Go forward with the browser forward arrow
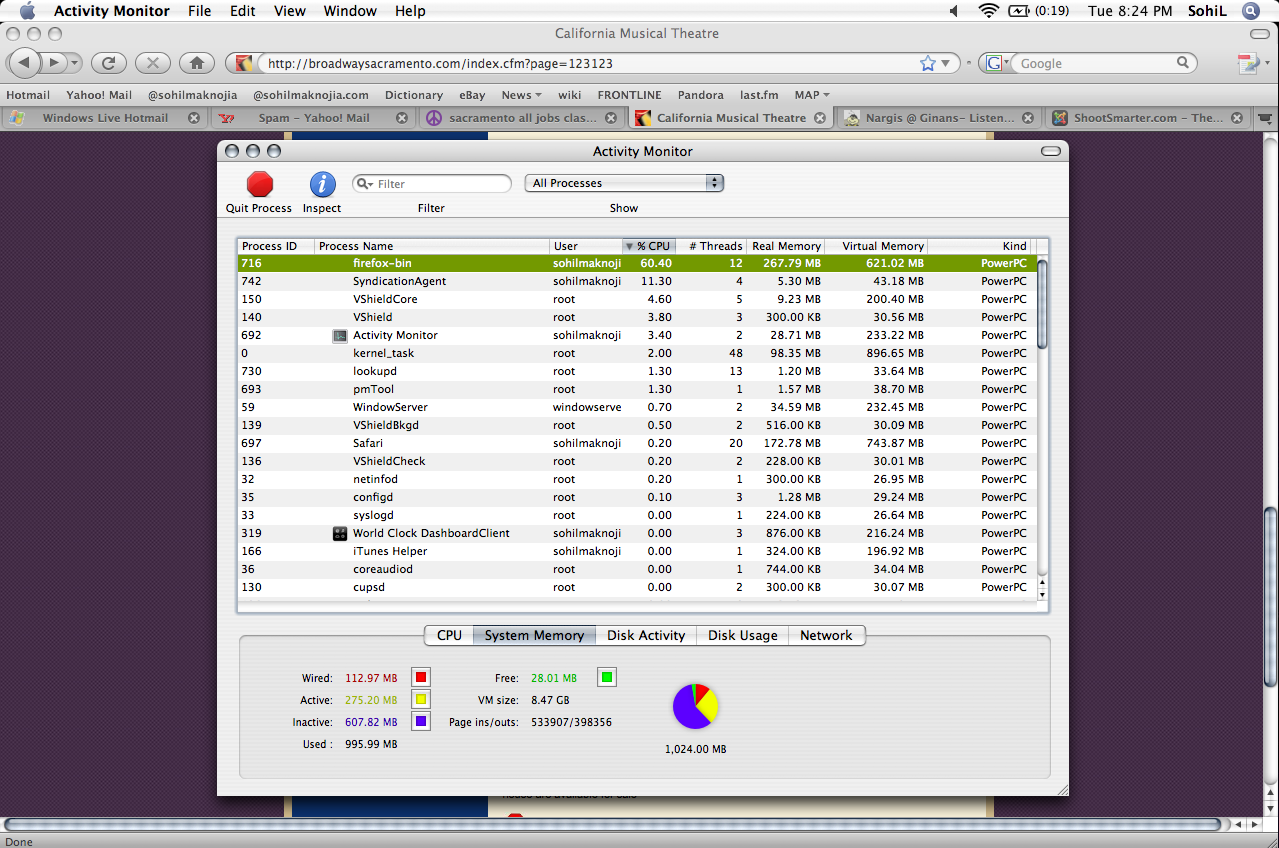The image size is (1279, 848). 53,63
